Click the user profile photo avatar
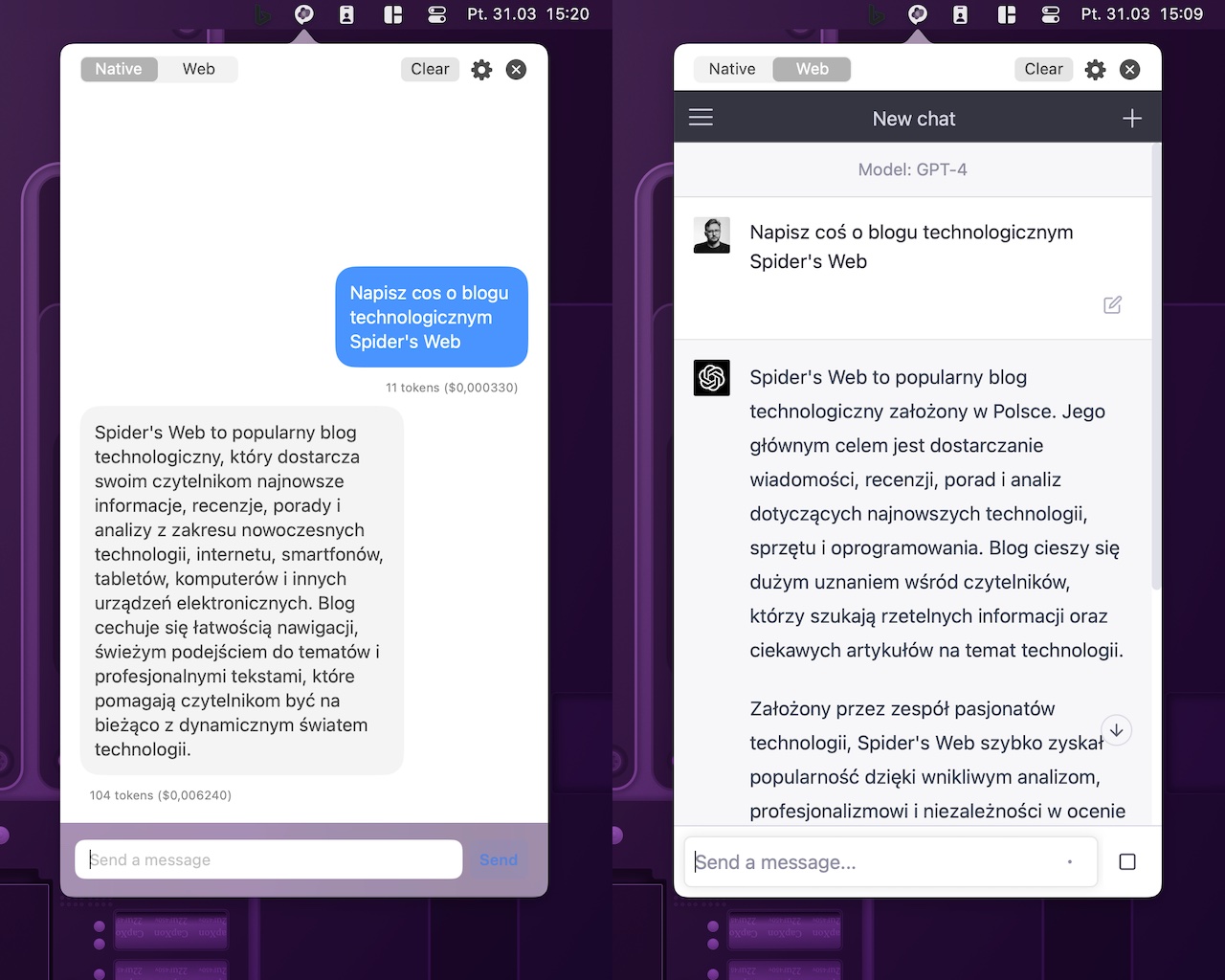 (711, 234)
